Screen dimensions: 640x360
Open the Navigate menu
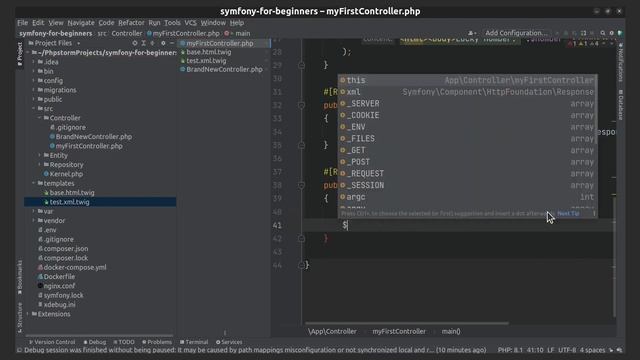[x=81, y=23]
